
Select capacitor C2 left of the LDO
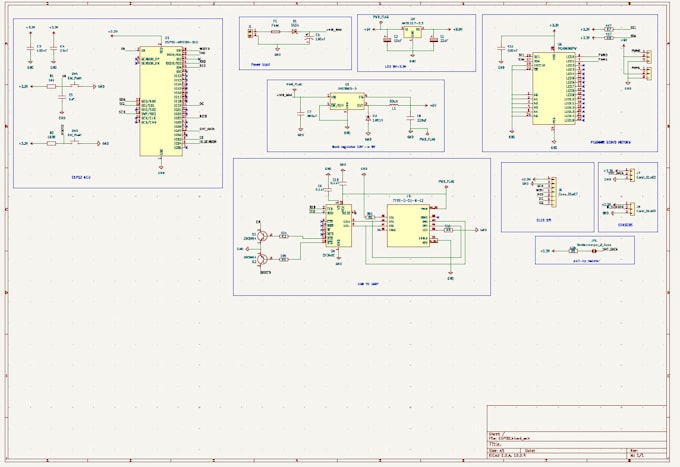pos(387,39)
